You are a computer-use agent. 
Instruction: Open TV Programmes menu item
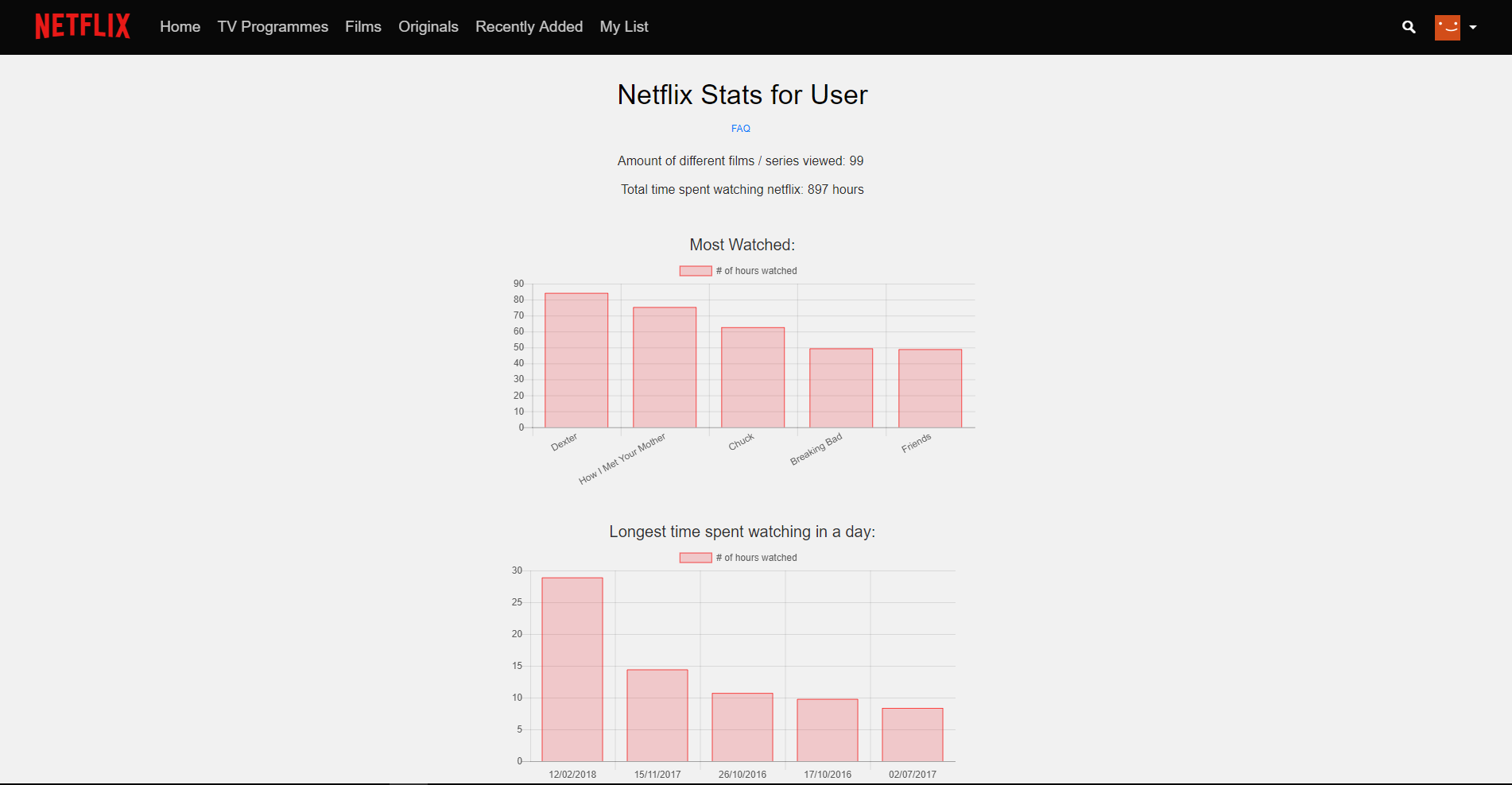pos(273,26)
